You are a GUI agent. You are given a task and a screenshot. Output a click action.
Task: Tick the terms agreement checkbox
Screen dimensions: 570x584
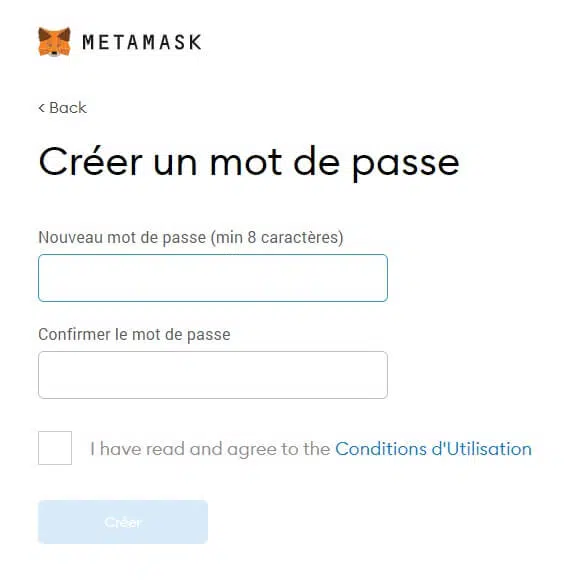point(55,448)
